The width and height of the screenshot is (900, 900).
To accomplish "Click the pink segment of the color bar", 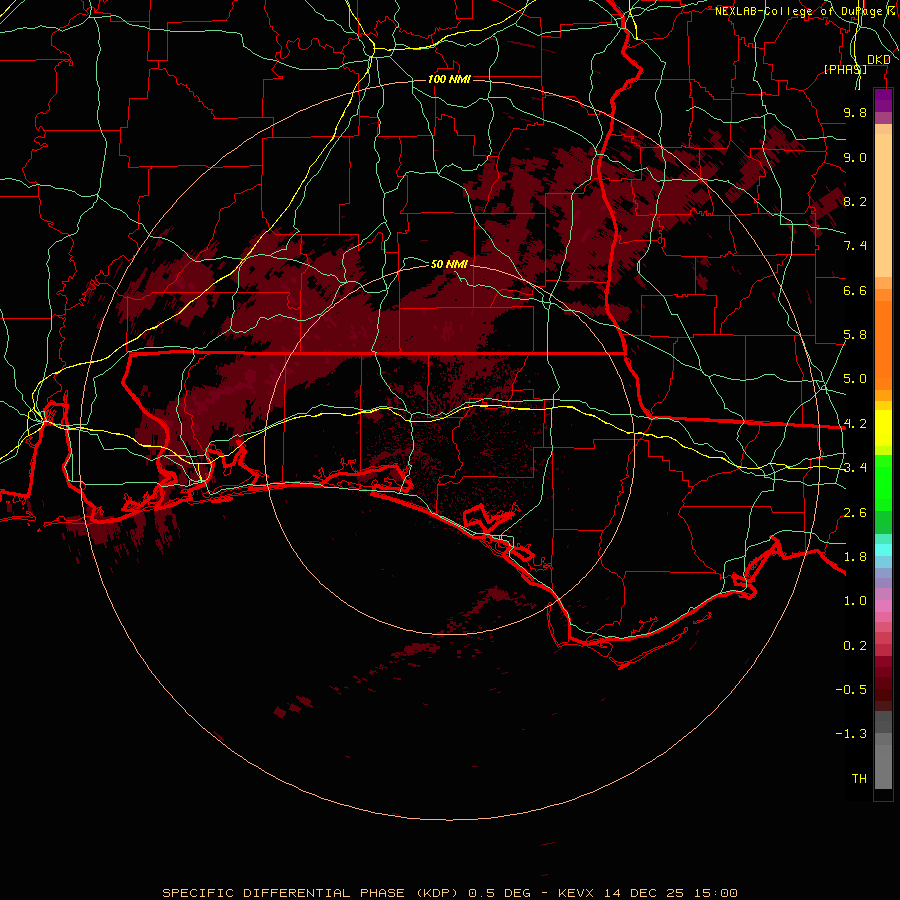I will pyautogui.click(x=883, y=606).
